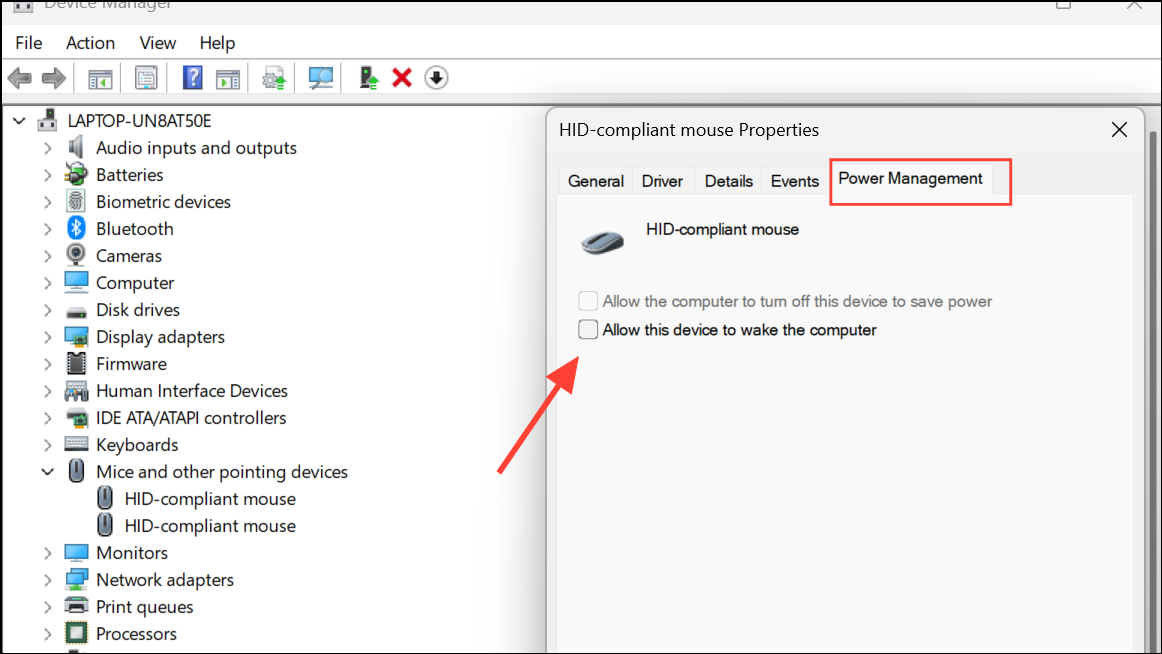The image size is (1162, 654).
Task: Collapse Mice and other pointing devices
Action: pos(47,472)
